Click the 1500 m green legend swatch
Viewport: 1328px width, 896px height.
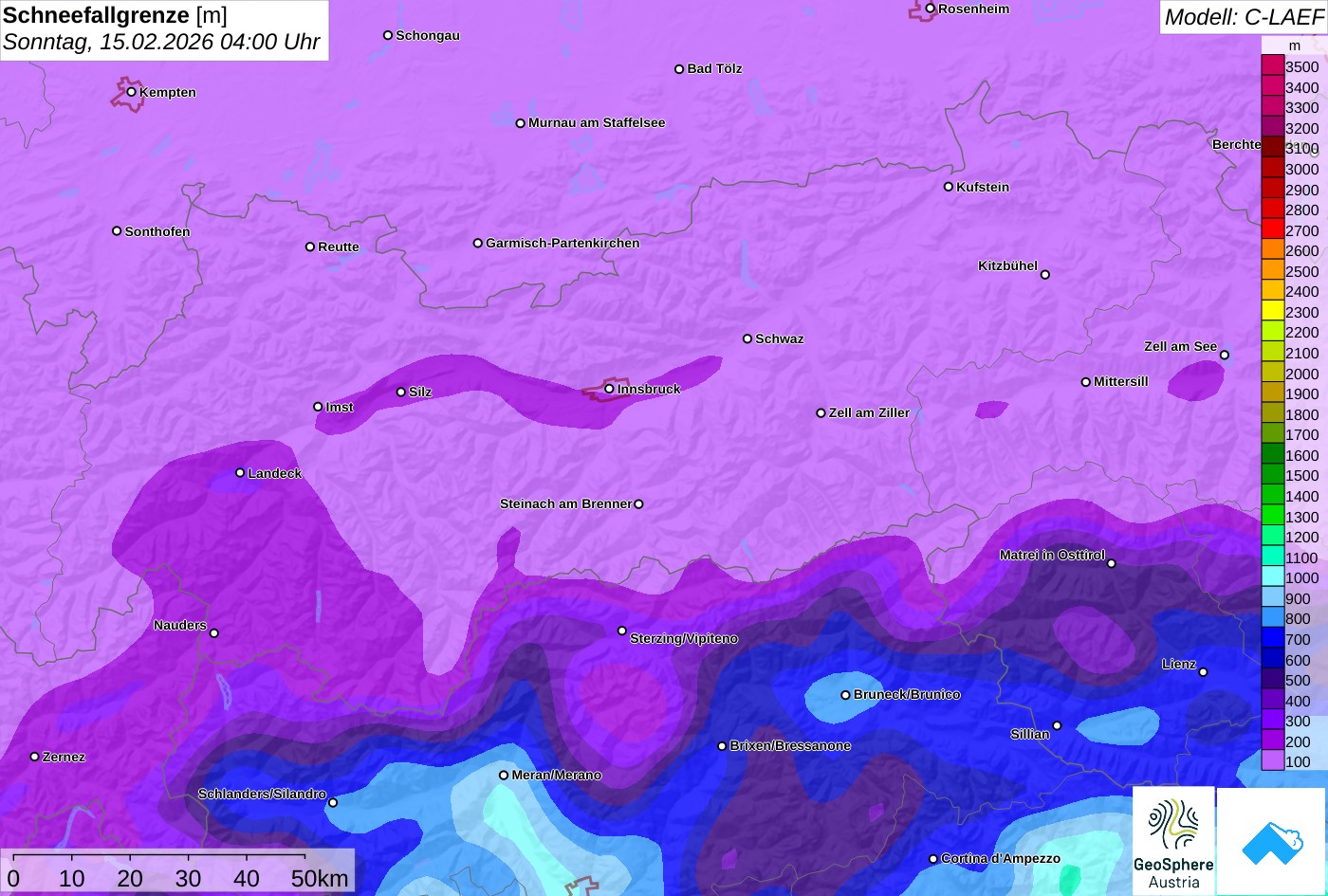1272,475
